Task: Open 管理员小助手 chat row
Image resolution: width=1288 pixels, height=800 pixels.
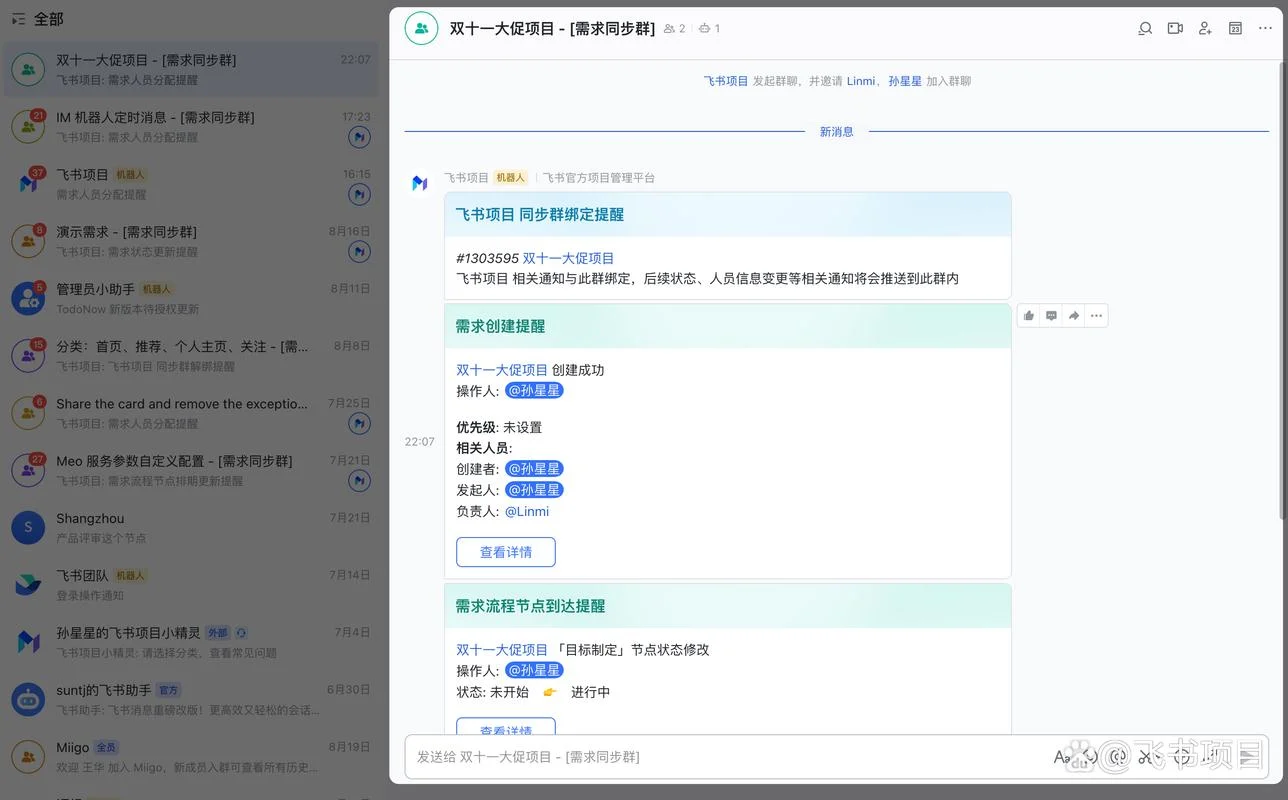Action: coord(191,298)
